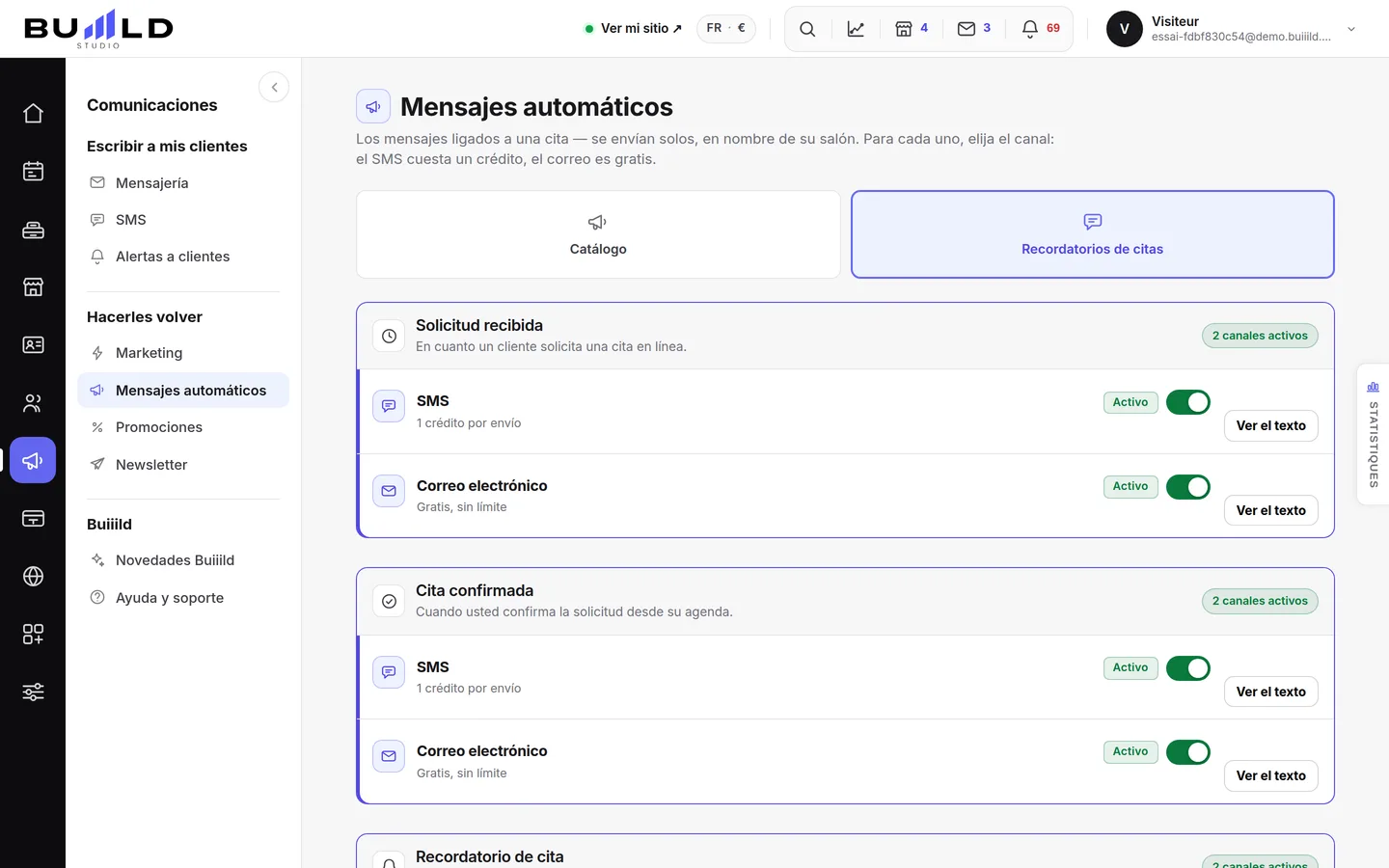
Task: Click the checkmark icon of Cita confirmada
Action: click(389, 601)
